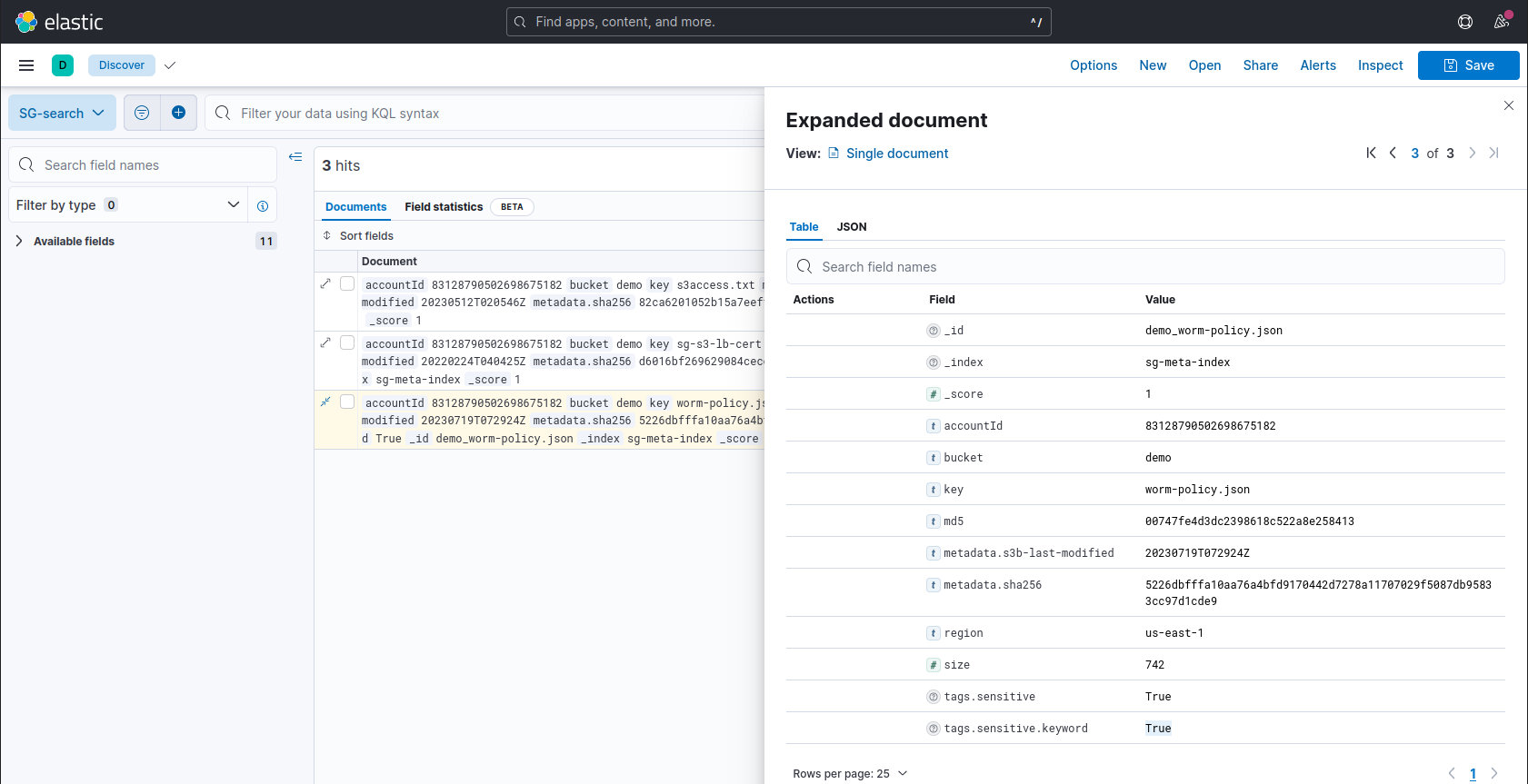Switch to the JSON tab
Viewport: 1528px width, 784px height.
coord(852,227)
